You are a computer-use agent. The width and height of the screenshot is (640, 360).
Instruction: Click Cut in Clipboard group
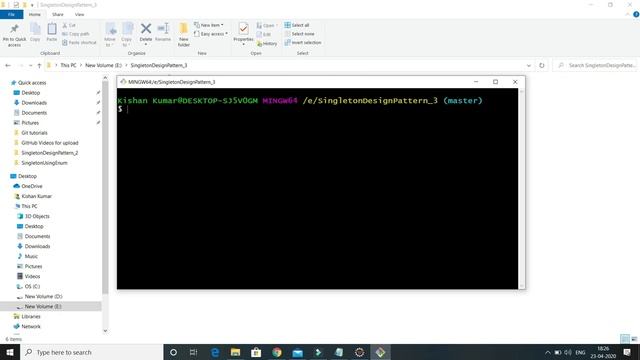coord(69,25)
